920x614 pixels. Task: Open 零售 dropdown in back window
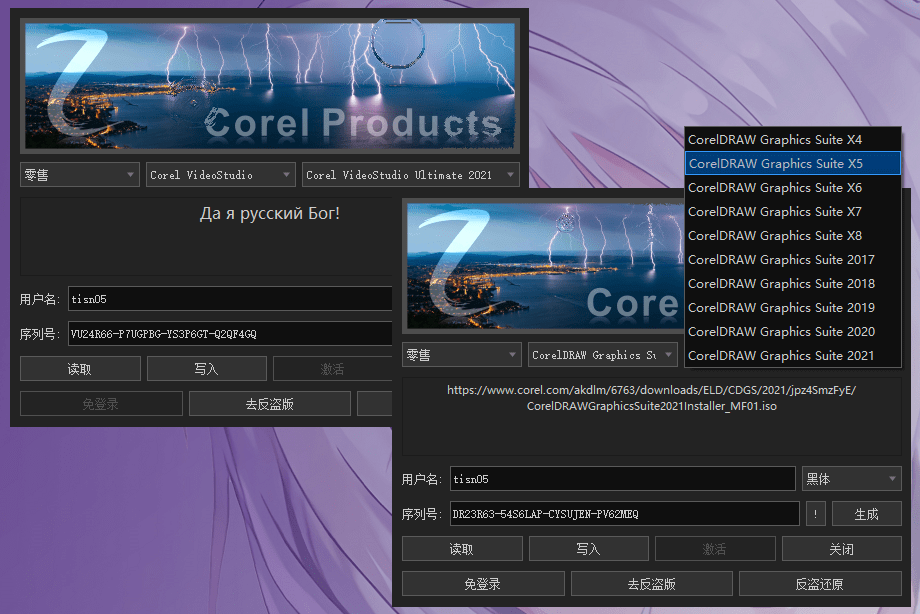coord(80,175)
